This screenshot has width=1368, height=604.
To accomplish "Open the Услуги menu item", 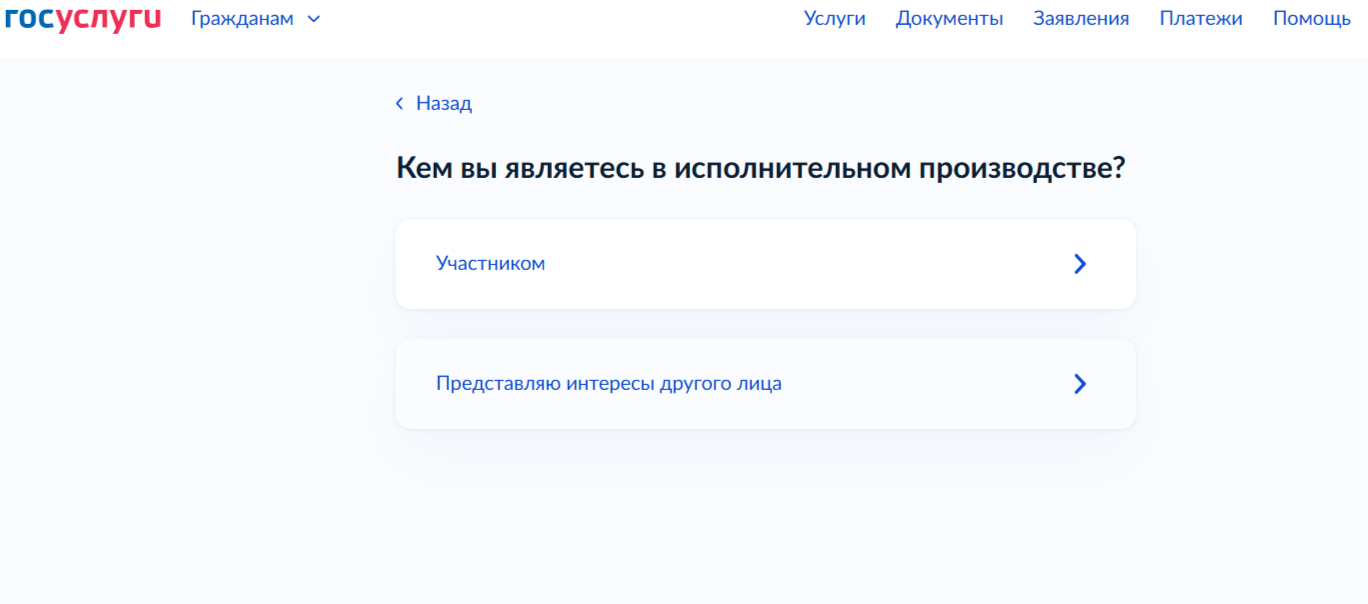I will click(x=834, y=18).
